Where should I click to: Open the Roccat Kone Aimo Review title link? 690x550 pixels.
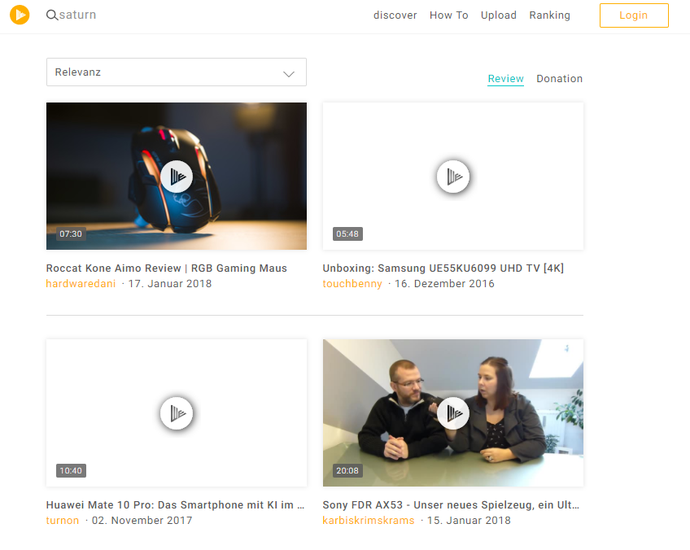(x=166, y=268)
